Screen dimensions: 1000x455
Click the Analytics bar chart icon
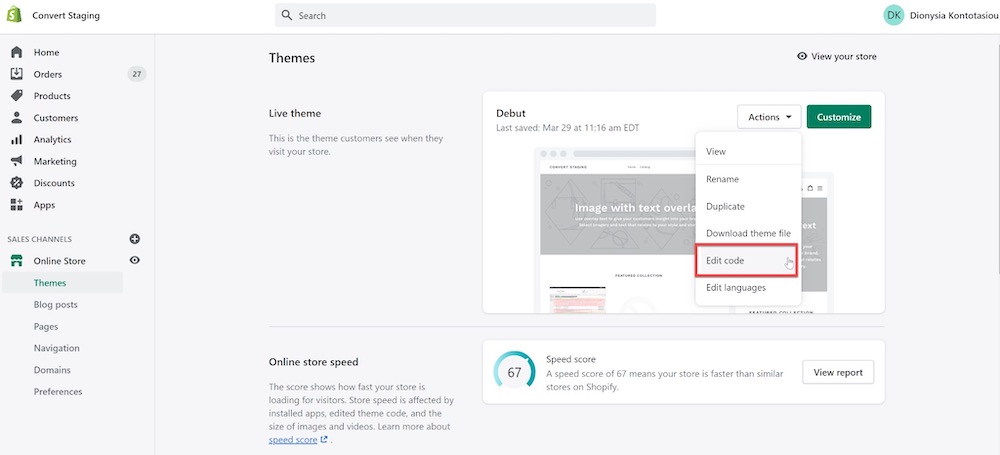17,139
